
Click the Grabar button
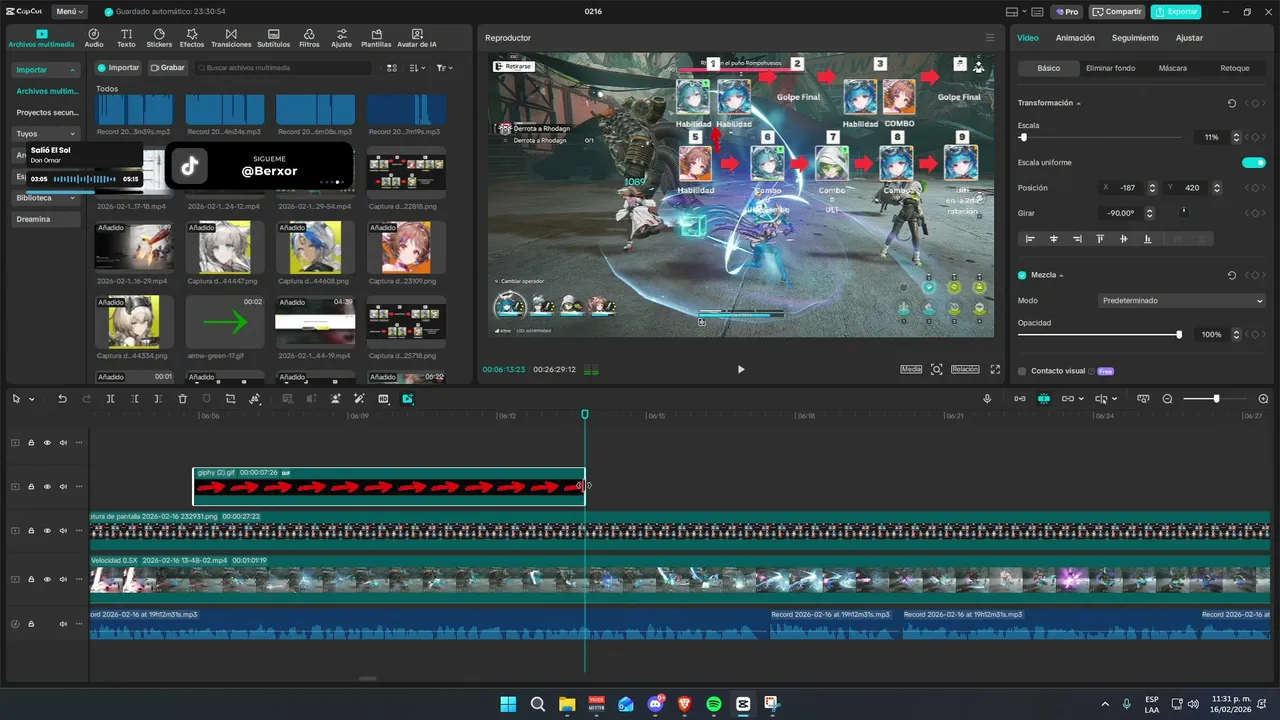(x=167, y=68)
